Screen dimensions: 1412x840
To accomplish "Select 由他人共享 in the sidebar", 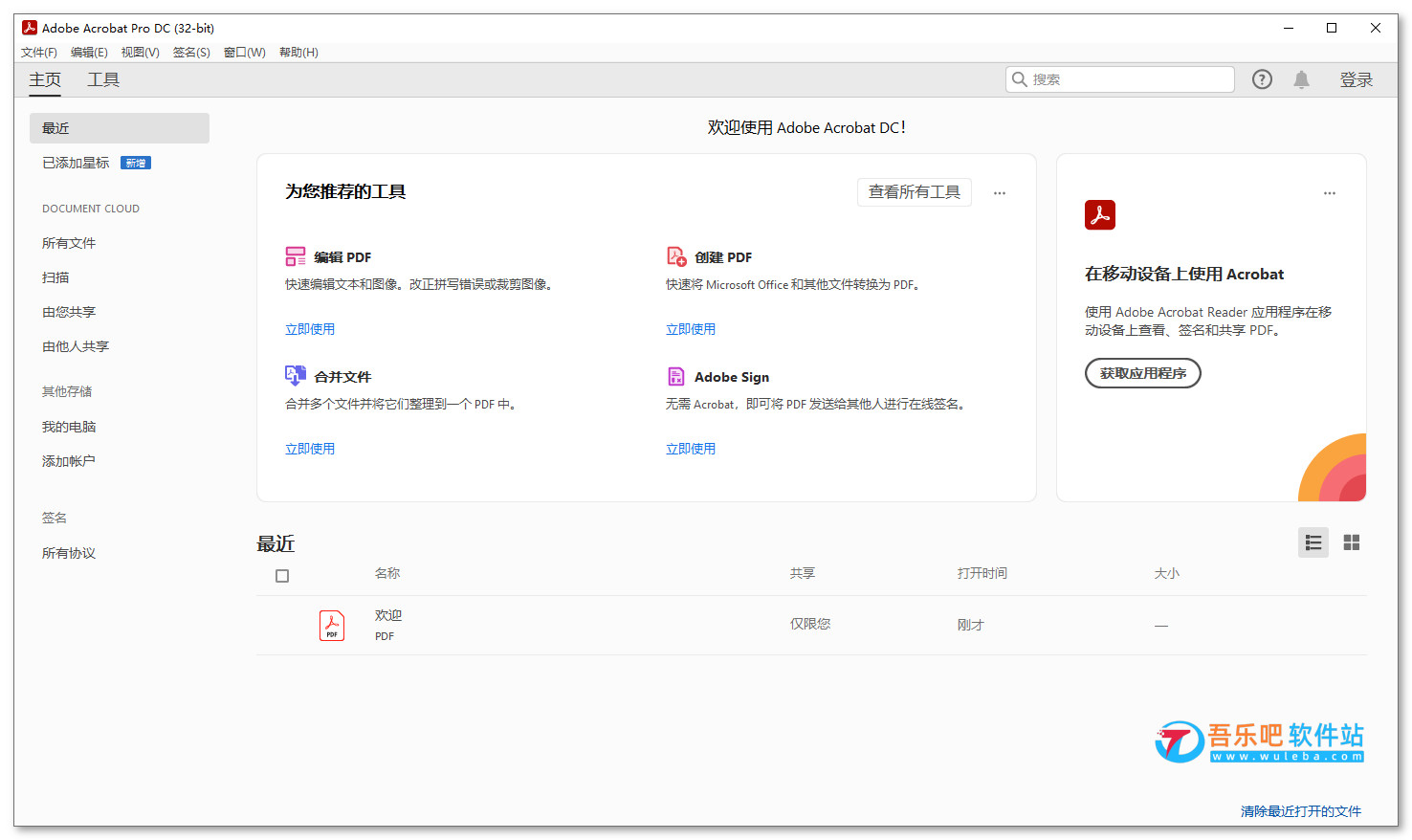I will pos(76,346).
